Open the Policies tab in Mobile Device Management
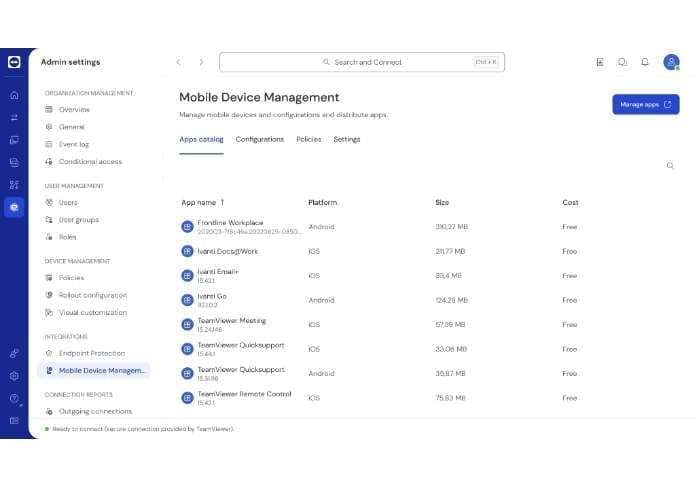Image resolution: width=696 pixels, height=487 pixels. tap(308, 139)
